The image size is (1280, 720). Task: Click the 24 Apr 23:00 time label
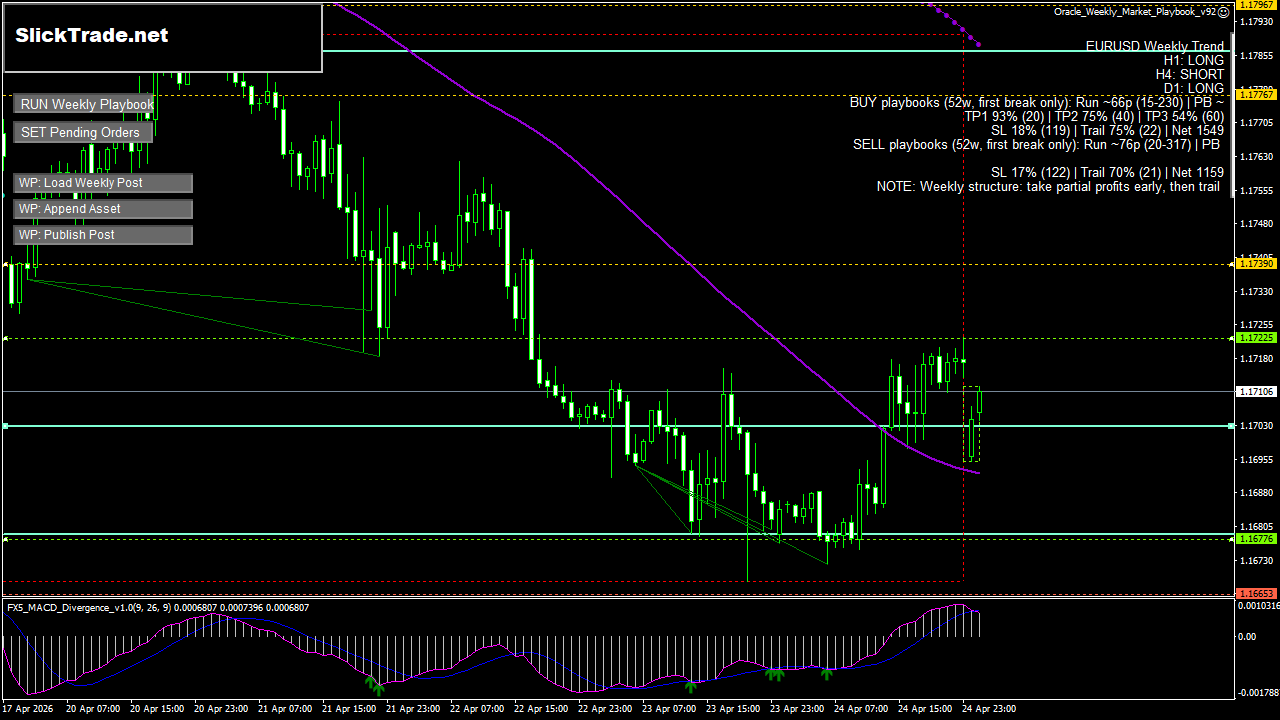tap(990, 708)
